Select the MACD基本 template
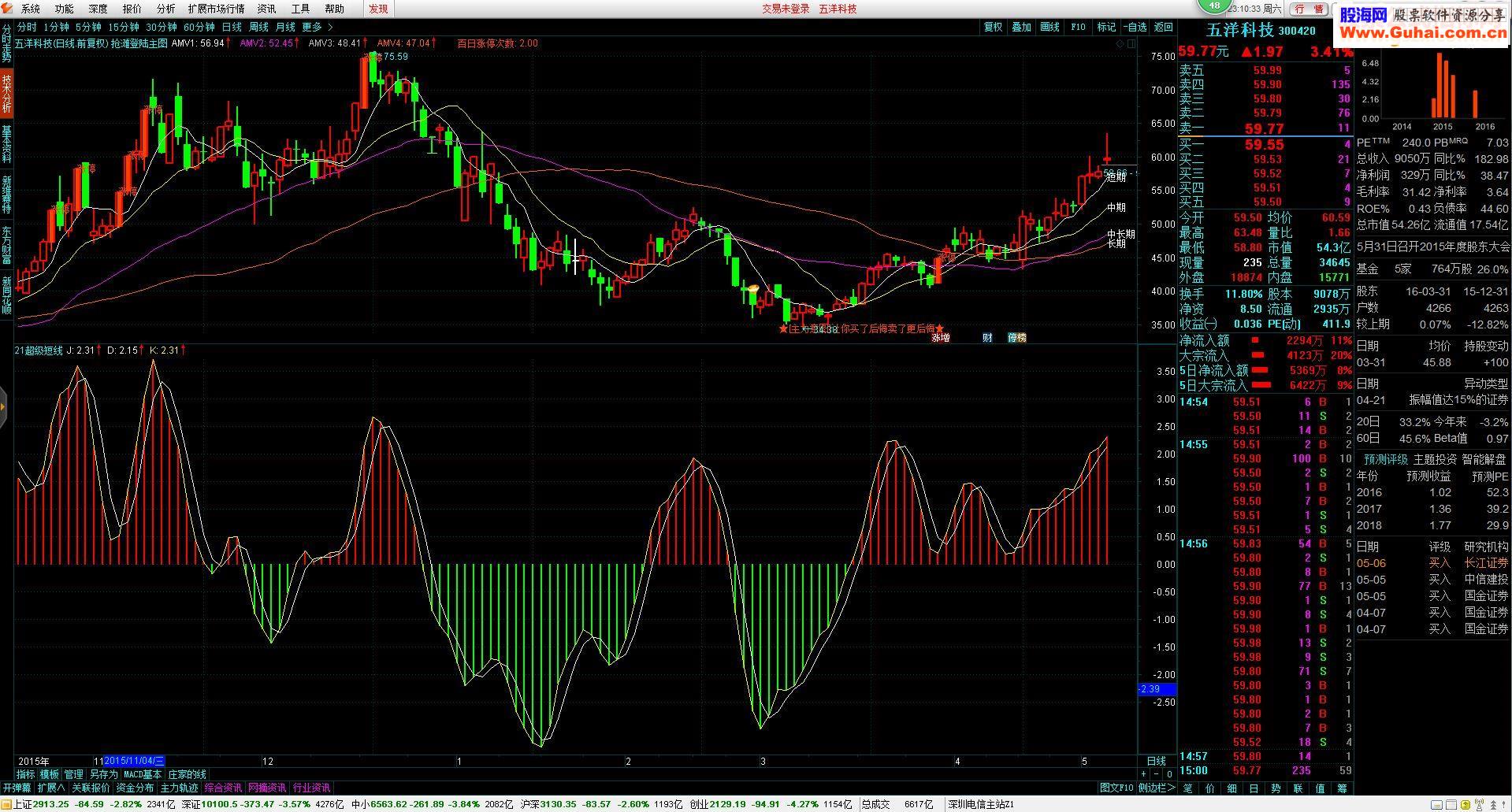Image resolution: width=1512 pixels, height=812 pixels. 143,775
